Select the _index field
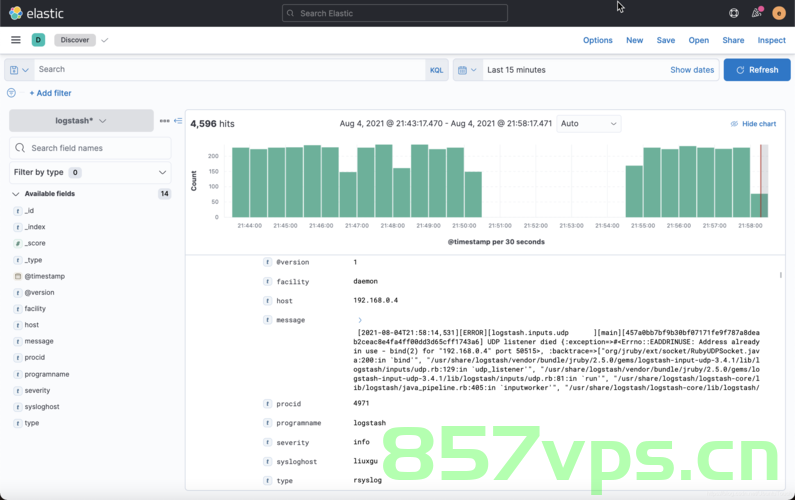Screen dimensions: 795x500 (35, 227)
